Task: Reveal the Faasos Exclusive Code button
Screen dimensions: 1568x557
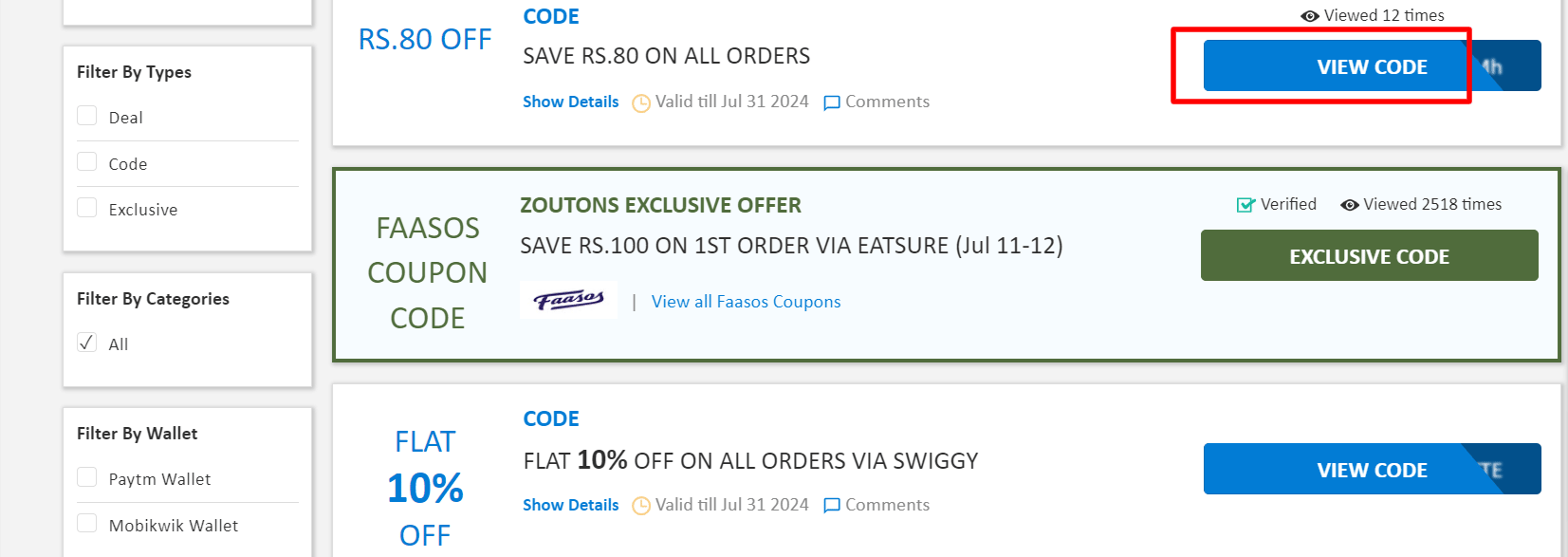Action: click(1369, 256)
